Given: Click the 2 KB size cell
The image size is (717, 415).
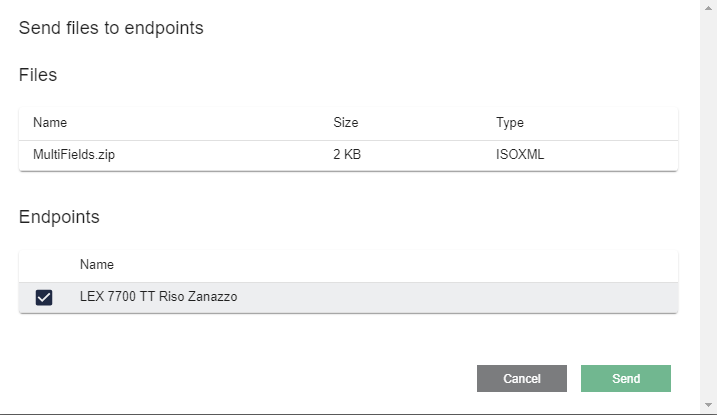Looking at the screenshot, I should (347, 154).
